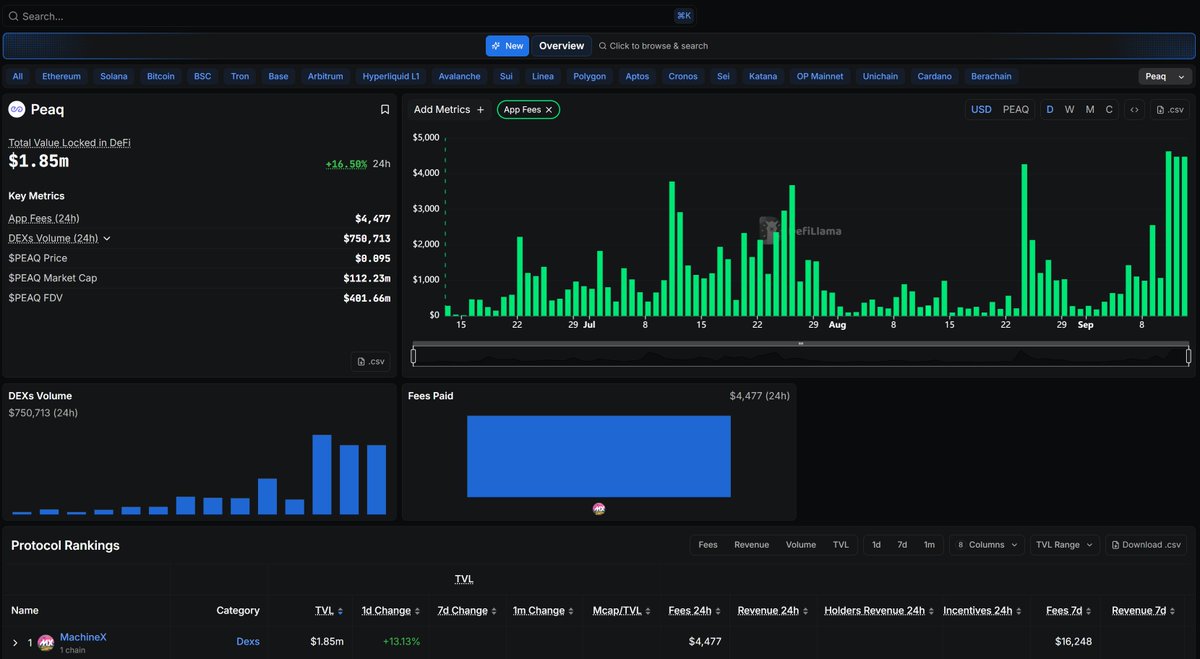Show the Volume columns in Protocol Rankings

coord(801,545)
